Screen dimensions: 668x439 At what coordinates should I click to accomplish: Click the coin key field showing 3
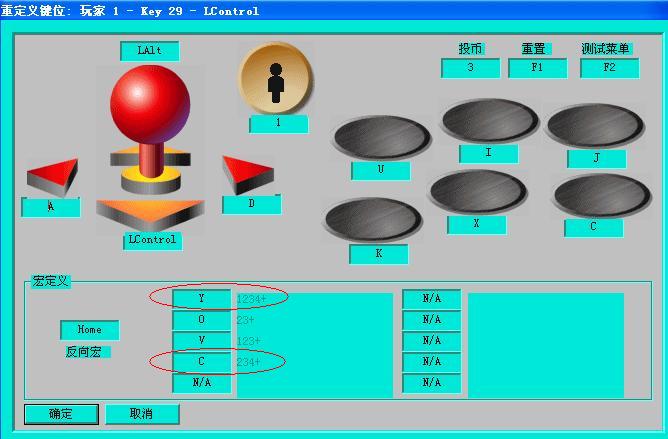470,68
